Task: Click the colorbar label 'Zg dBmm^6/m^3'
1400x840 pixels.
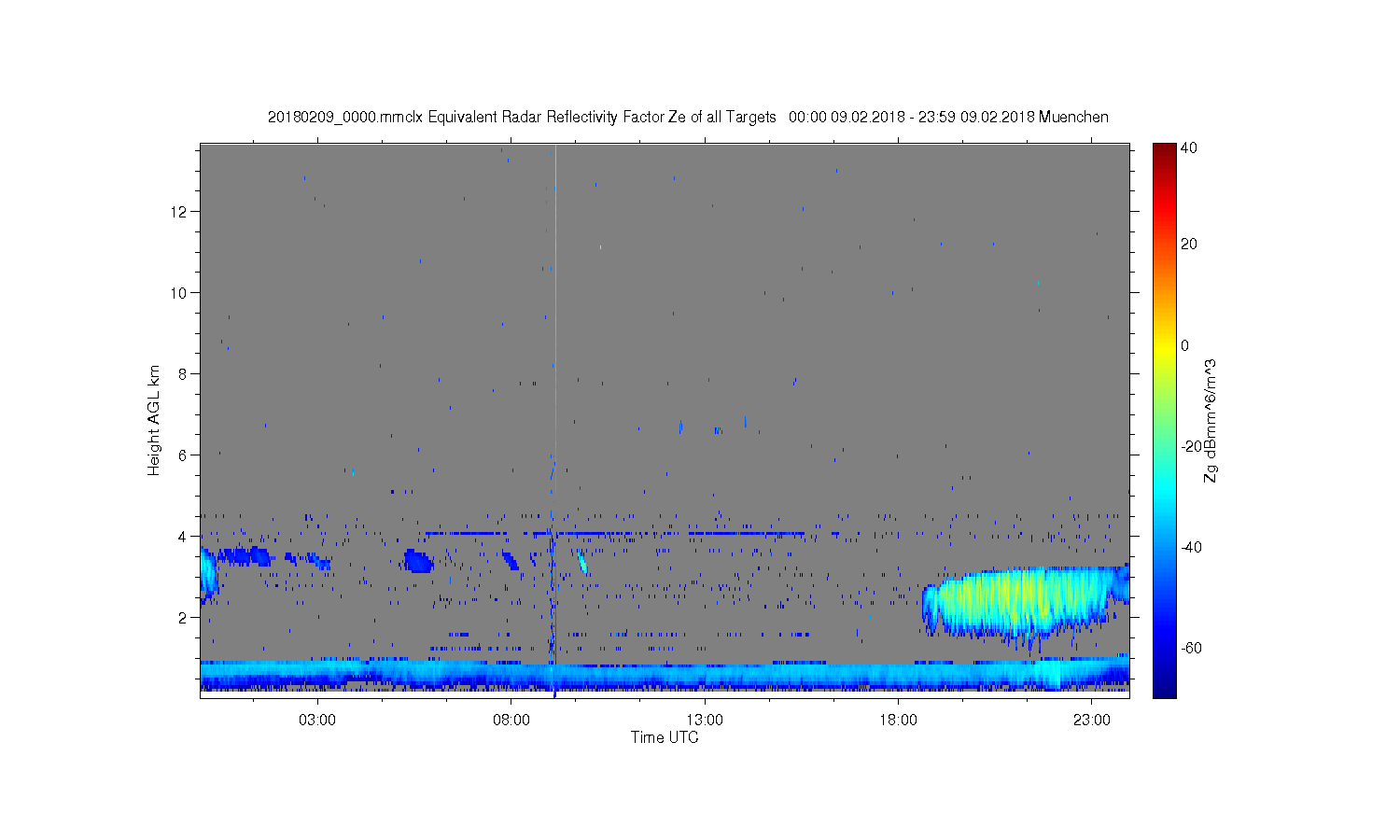Action: click(x=1211, y=420)
